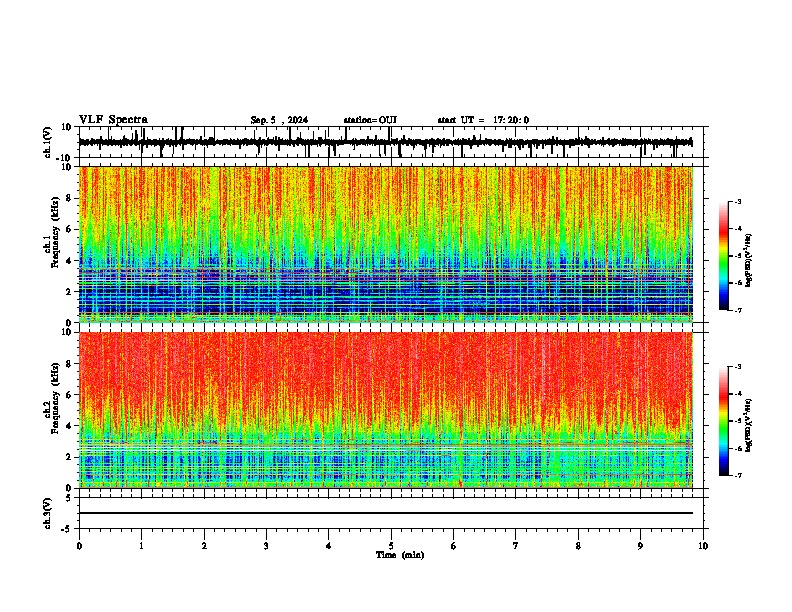792x612 pixels.
Task: Click the date 'Sep. 5, 2024'
Action: click(279, 120)
